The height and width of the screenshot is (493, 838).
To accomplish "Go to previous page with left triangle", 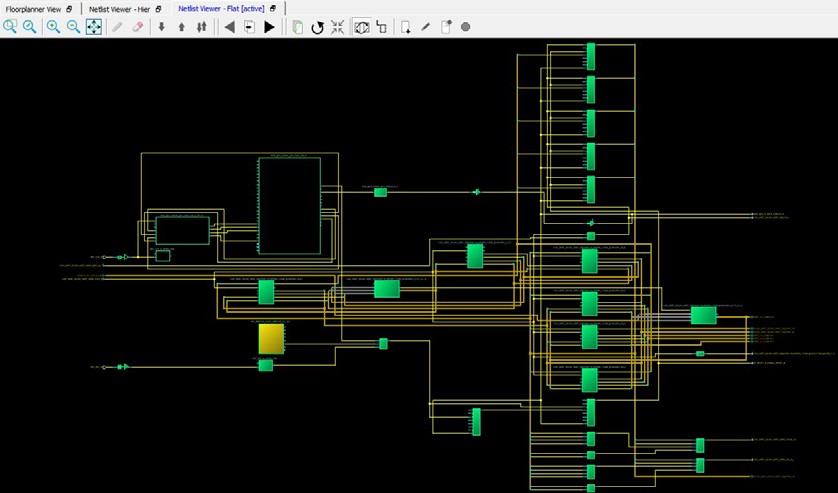I will tap(229, 27).
